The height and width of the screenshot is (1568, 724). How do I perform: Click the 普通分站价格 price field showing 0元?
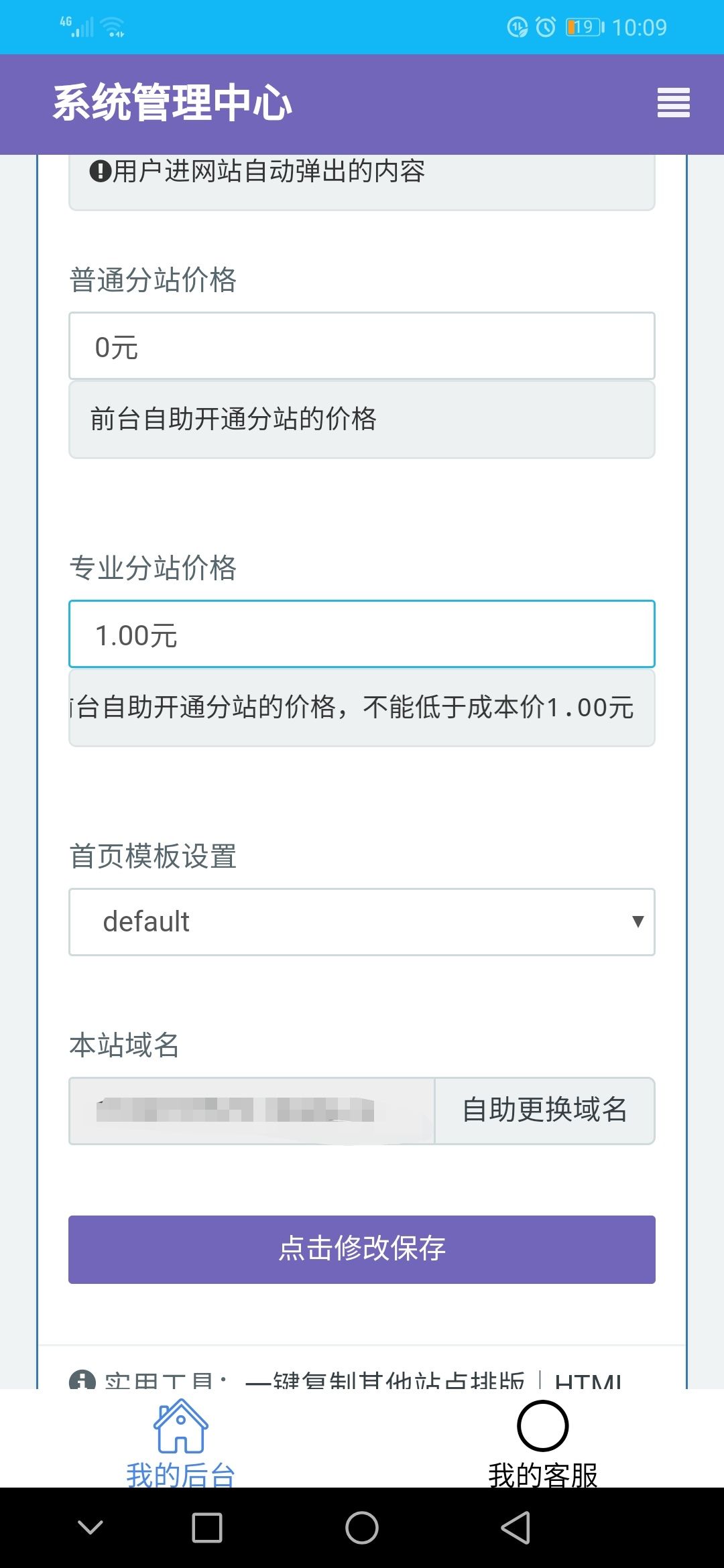pos(362,345)
